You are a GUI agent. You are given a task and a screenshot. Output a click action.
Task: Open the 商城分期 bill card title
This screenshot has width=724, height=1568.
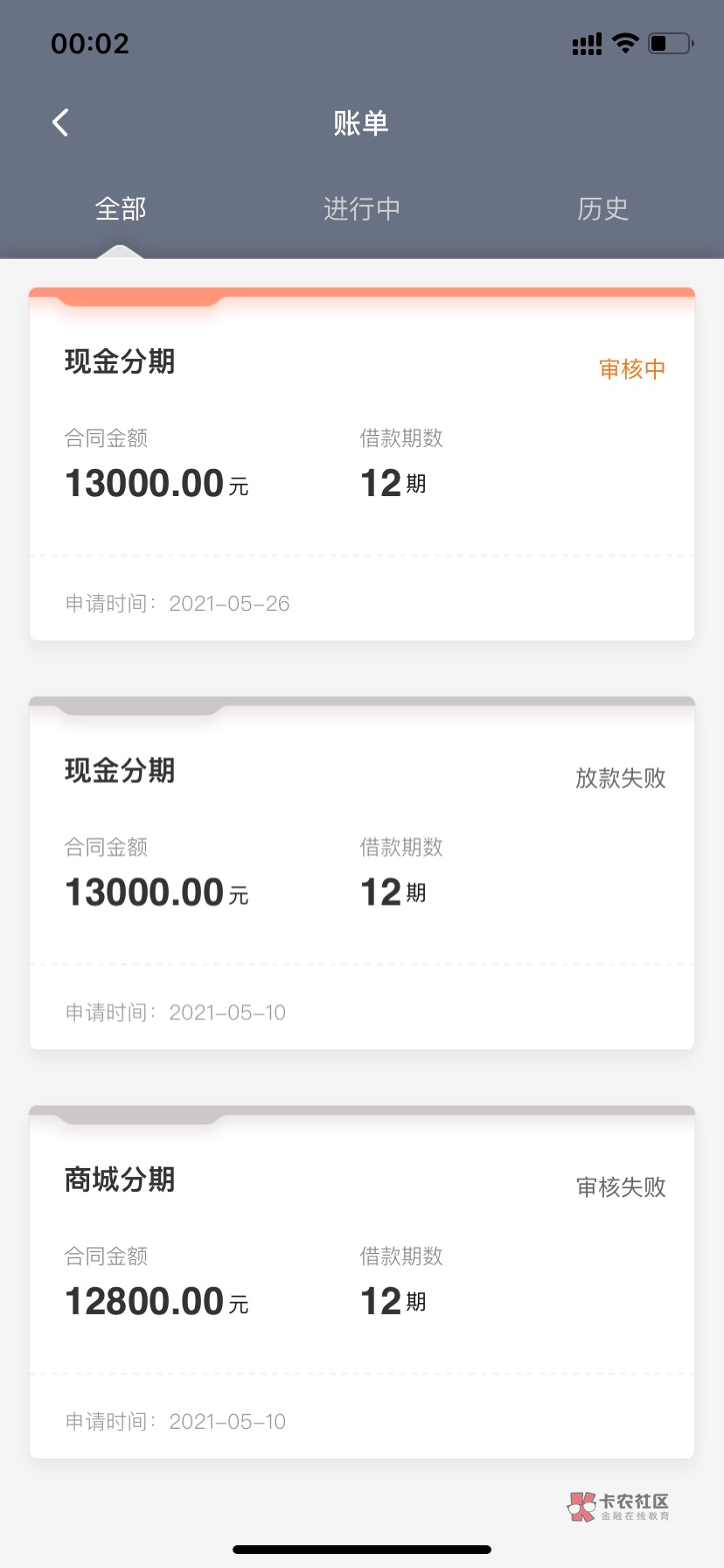120,1179
